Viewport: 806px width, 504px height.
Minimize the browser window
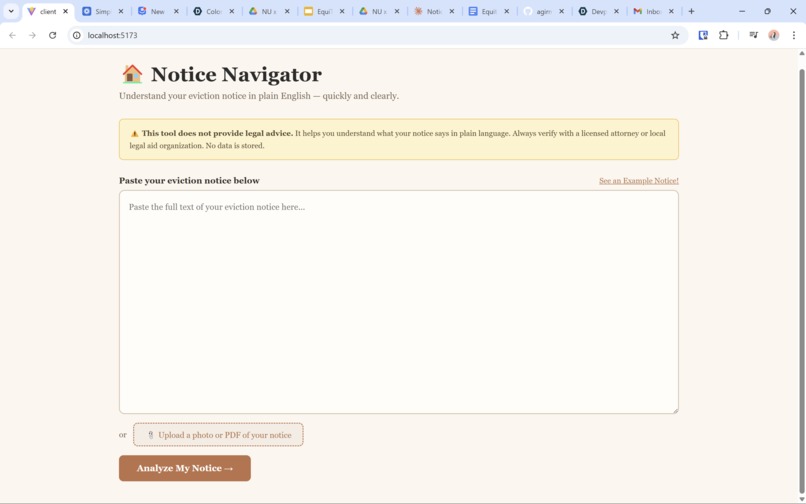click(x=742, y=11)
